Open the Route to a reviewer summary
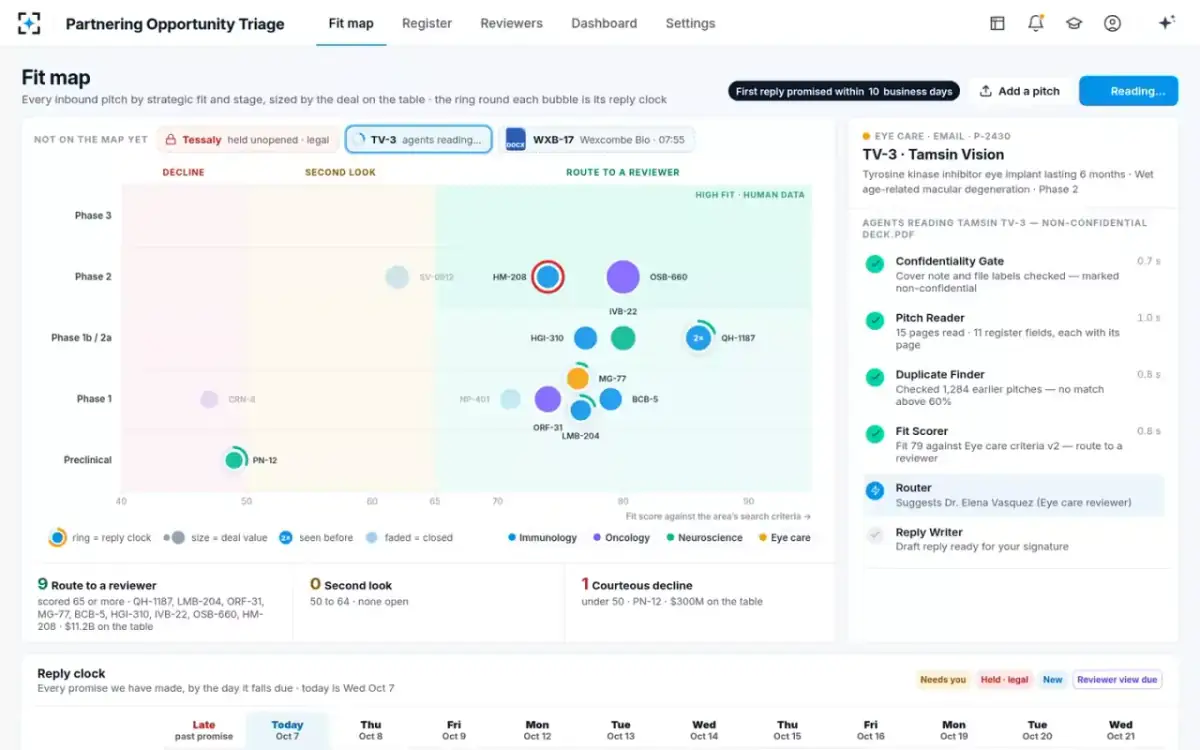Screen dimensions: 1200x750 157,604
